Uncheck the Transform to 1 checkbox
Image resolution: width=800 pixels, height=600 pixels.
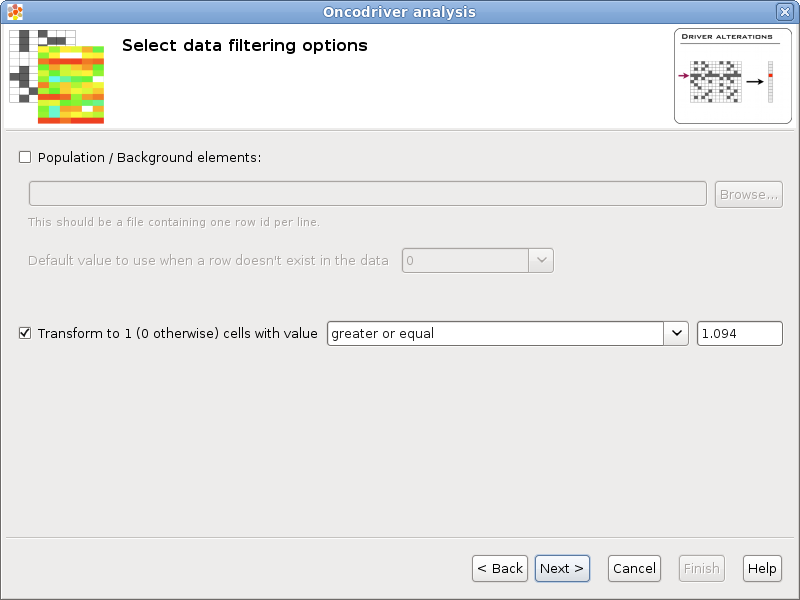click(x=25, y=333)
